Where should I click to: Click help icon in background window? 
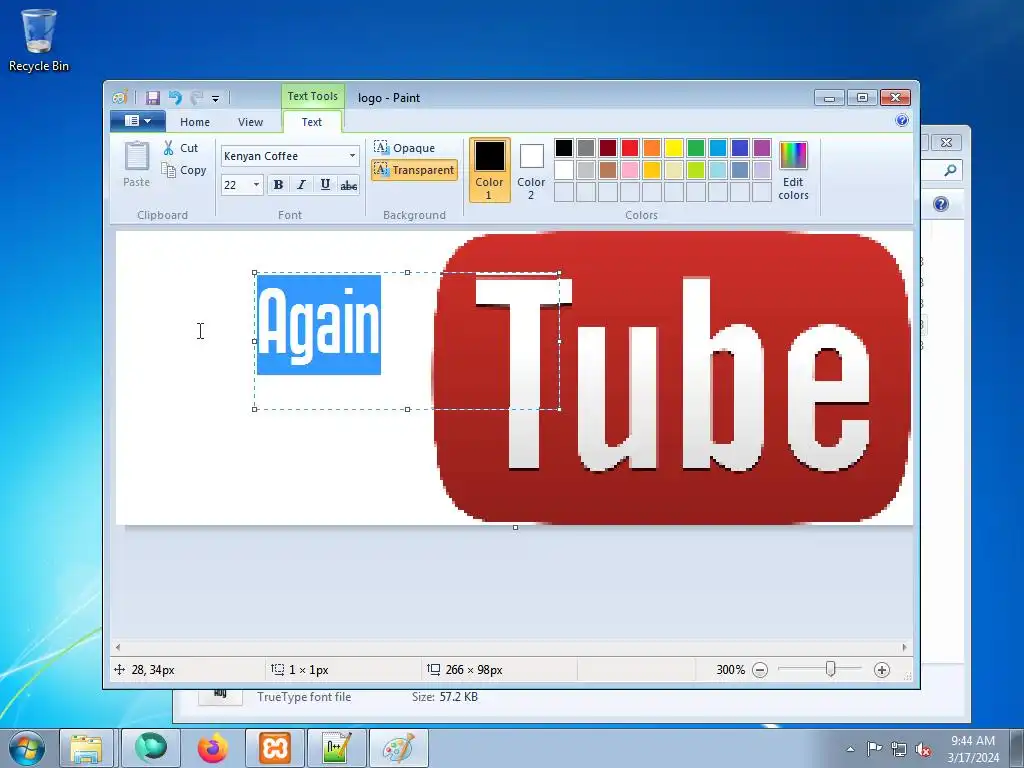(940, 204)
